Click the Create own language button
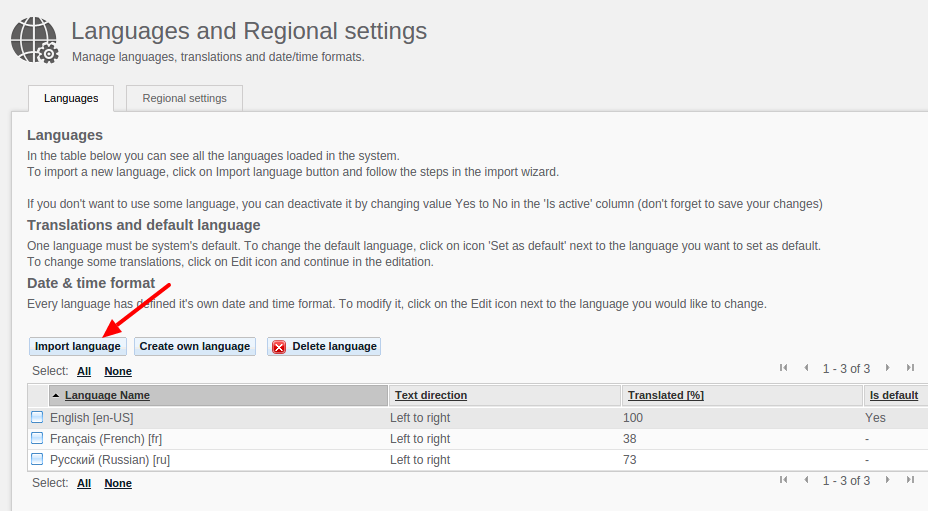928x511 pixels. pyautogui.click(x=195, y=346)
